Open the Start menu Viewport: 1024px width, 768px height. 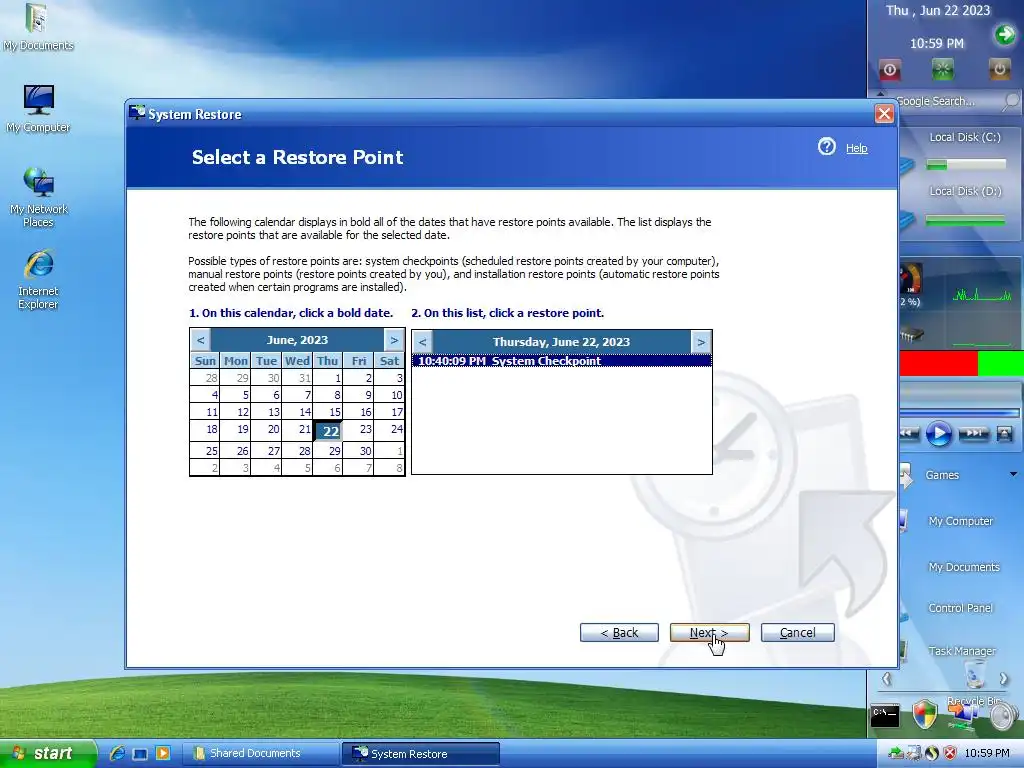tap(48, 753)
